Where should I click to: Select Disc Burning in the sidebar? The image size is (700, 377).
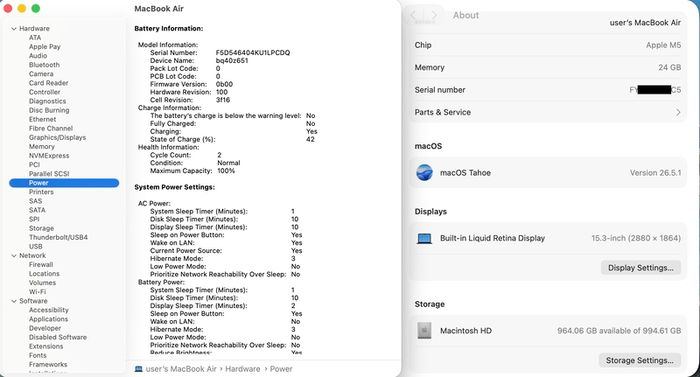(x=49, y=110)
